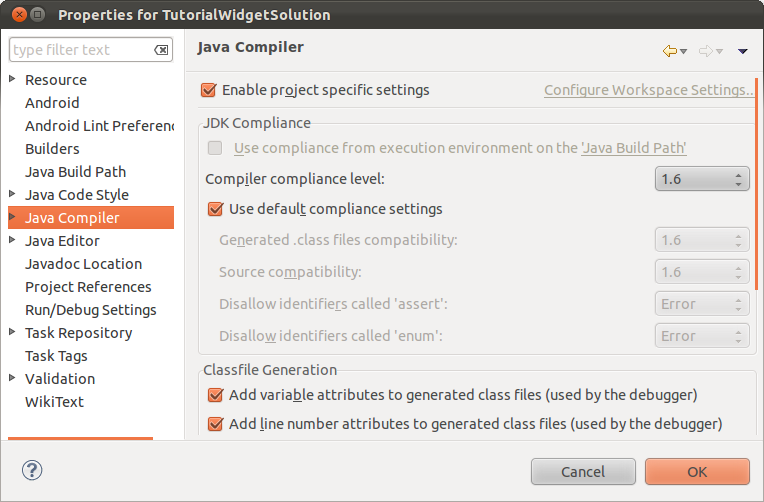Viewport: 764px width, 502px height.
Task: Open the back history dropdown arrow
Action: tap(684, 51)
